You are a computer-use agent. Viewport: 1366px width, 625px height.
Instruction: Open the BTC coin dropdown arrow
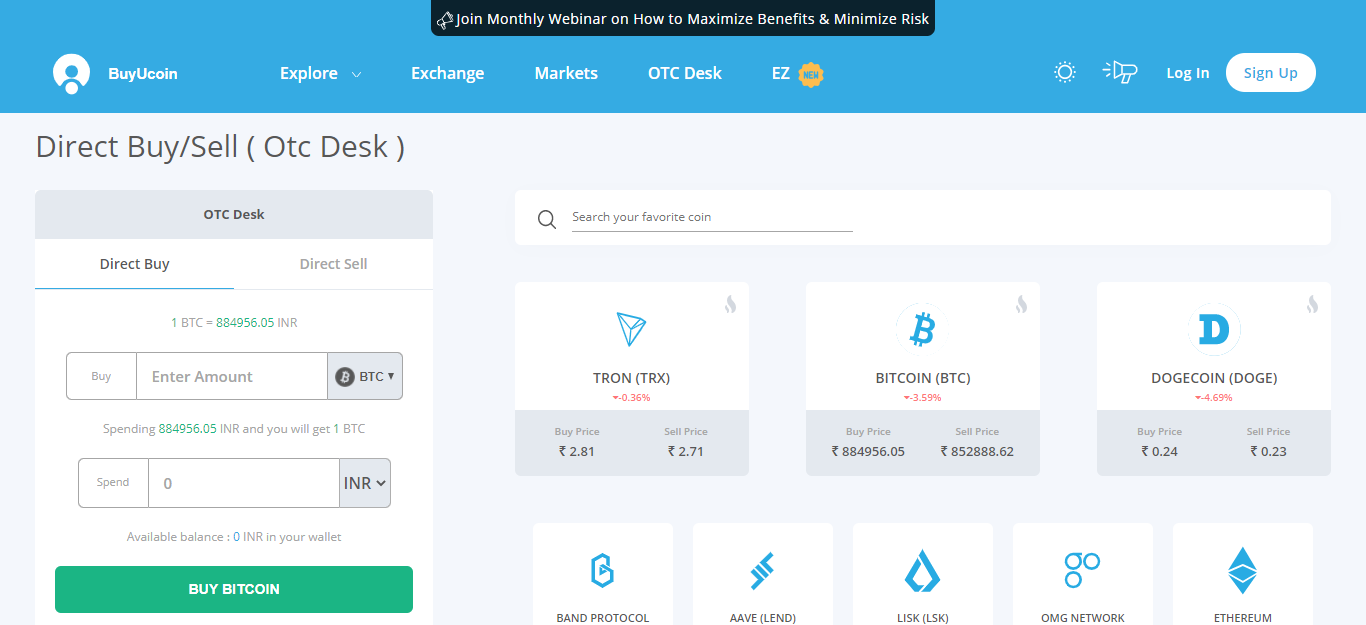(x=390, y=376)
